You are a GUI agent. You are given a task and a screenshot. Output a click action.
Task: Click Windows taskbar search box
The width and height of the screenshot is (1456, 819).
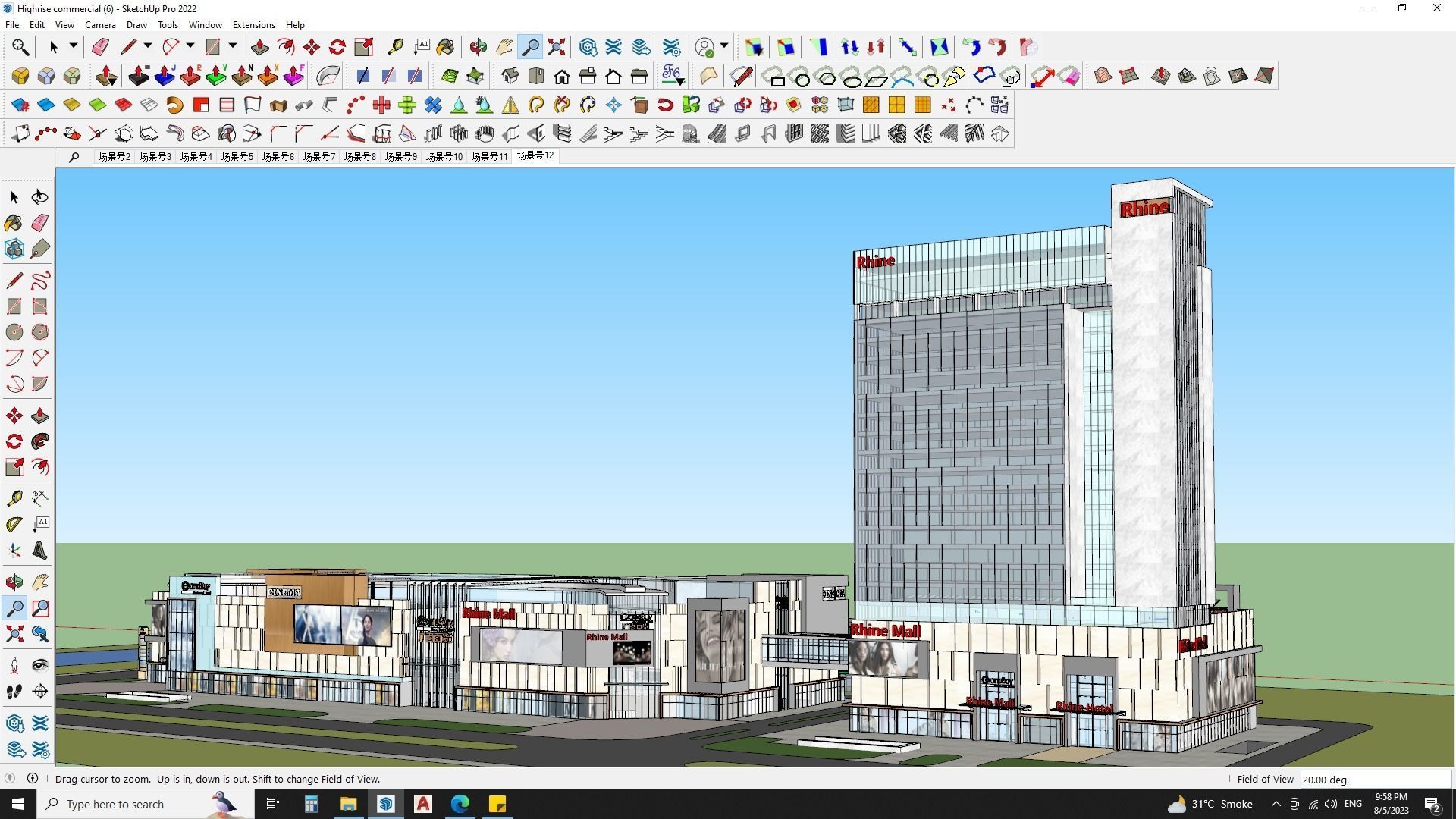[146, 804]
